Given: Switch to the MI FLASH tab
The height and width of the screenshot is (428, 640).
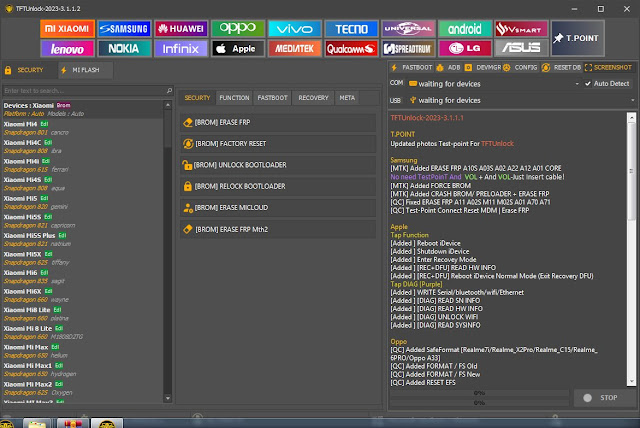Looking at the screenshot, I should coord(85,70).
